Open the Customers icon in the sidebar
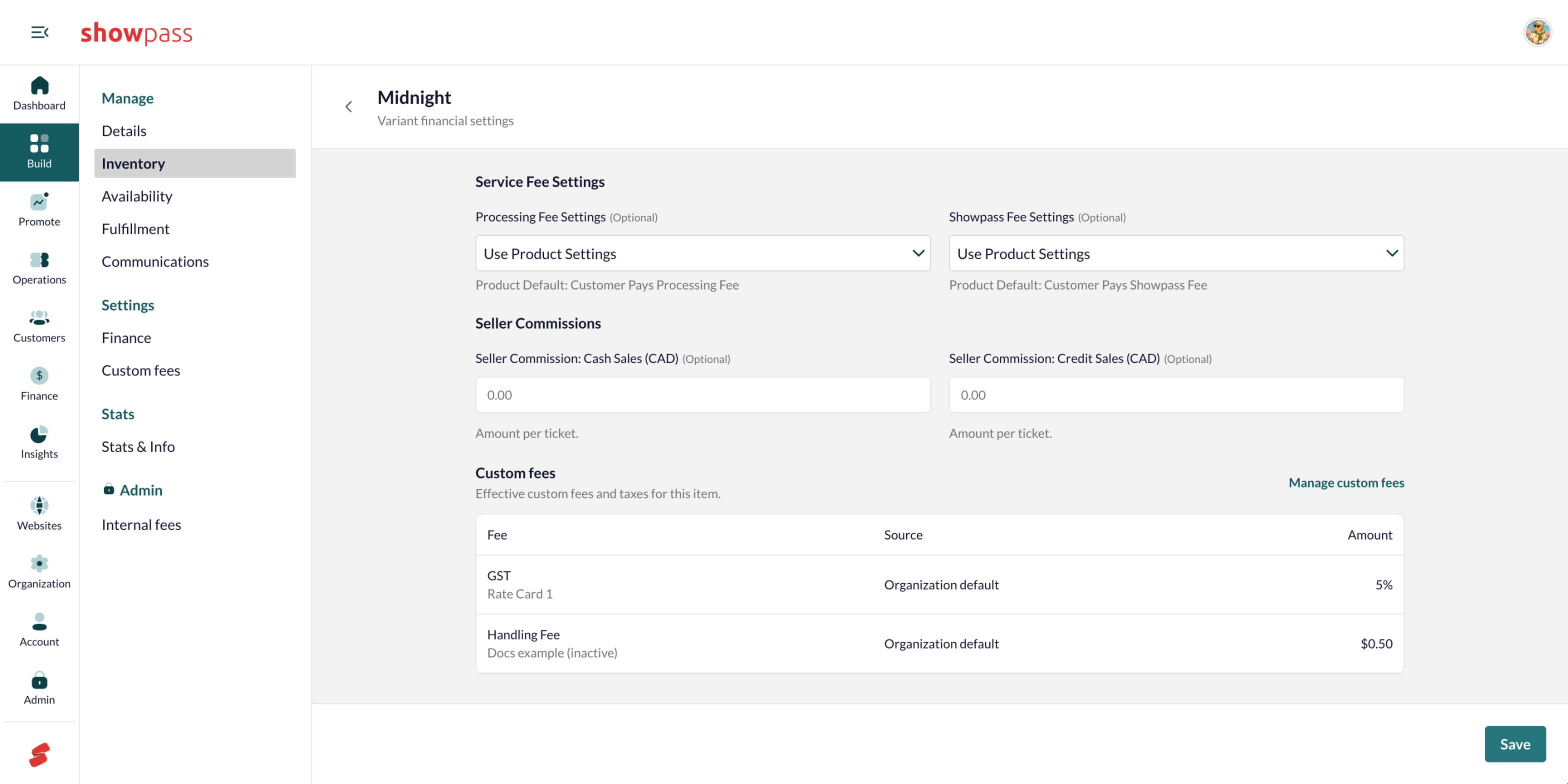The height and width of the screenshot is (784, 1568). [x=39, y=317]
